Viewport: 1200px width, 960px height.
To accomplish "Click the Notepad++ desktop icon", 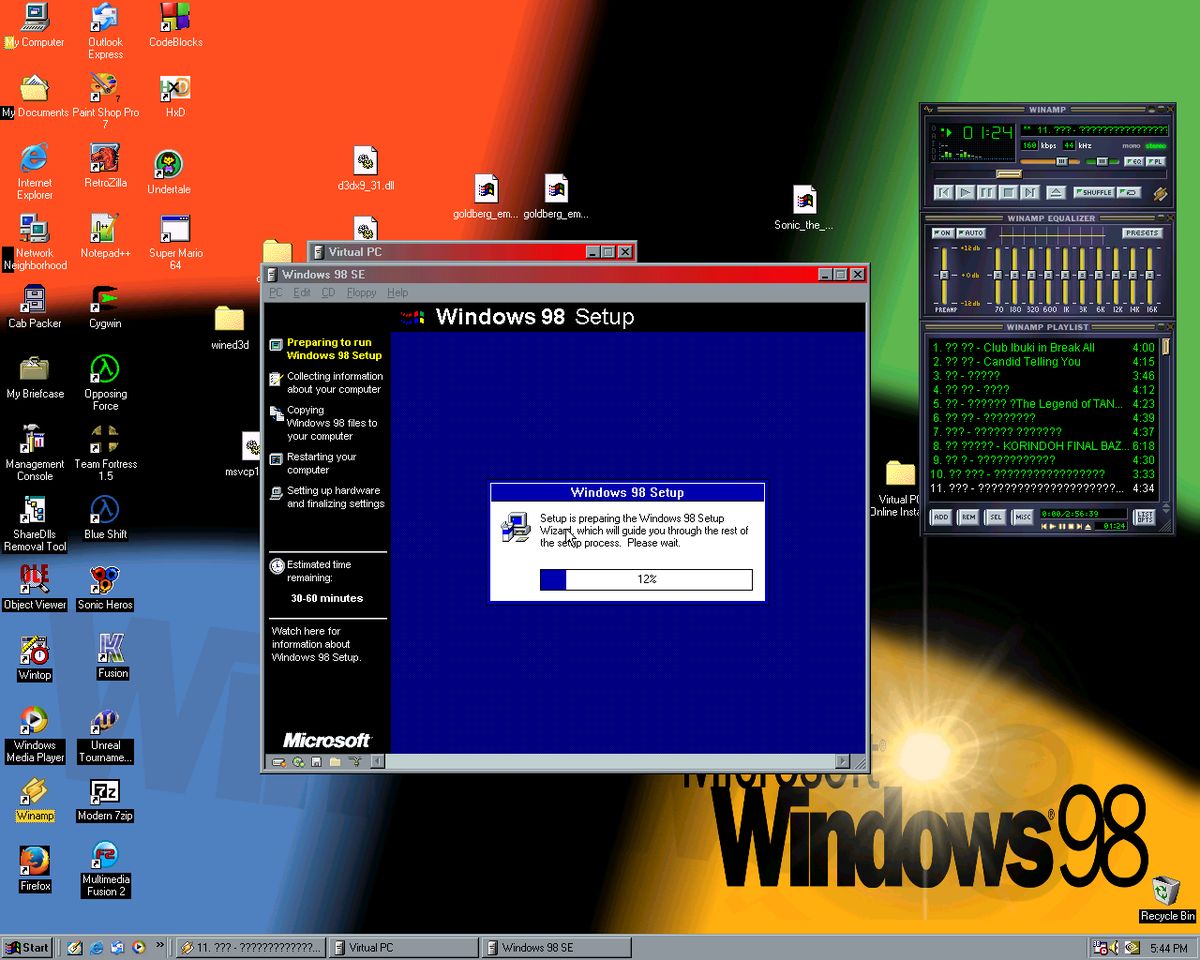I will point(105,230).
